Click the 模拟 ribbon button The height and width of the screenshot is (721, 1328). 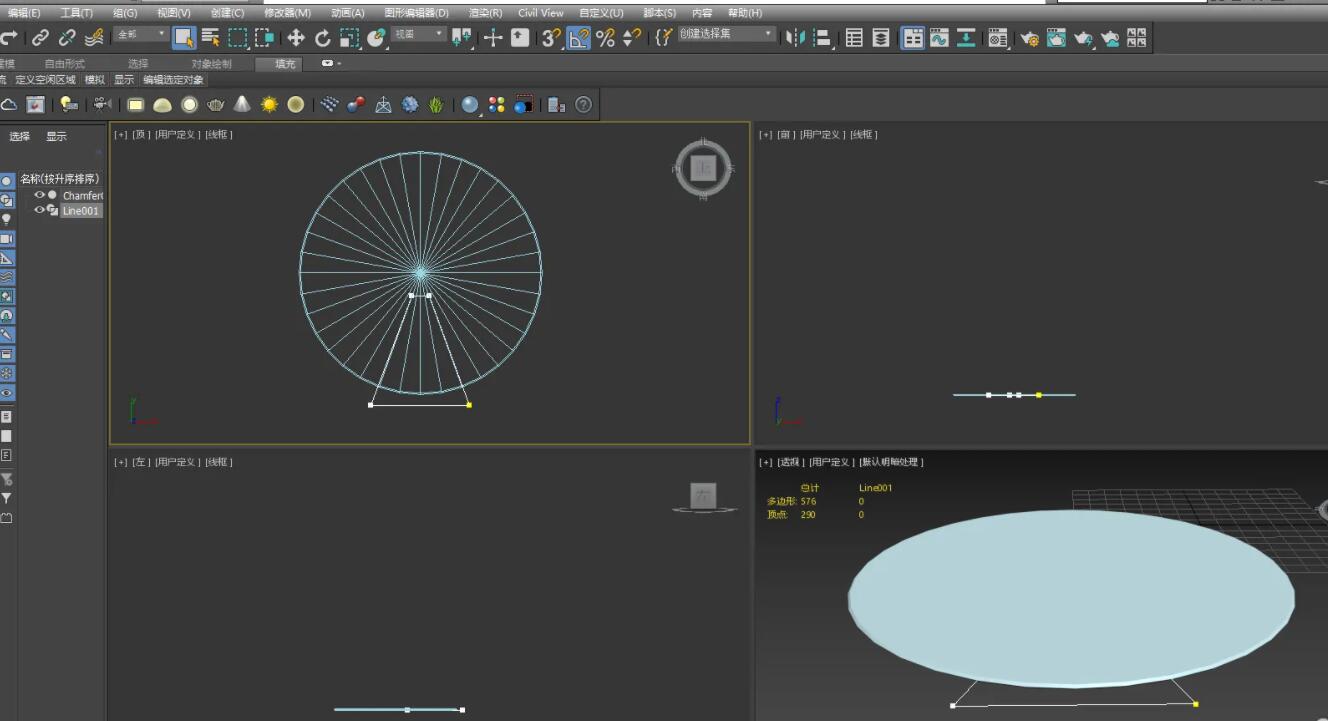pos(94,80)
